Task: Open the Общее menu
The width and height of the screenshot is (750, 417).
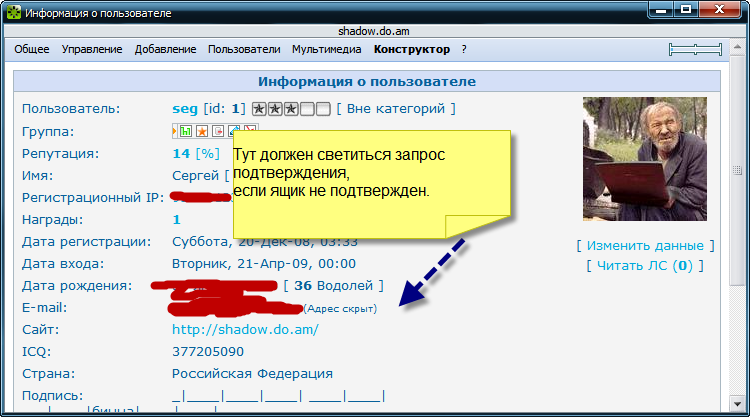Action: (33, 49)
